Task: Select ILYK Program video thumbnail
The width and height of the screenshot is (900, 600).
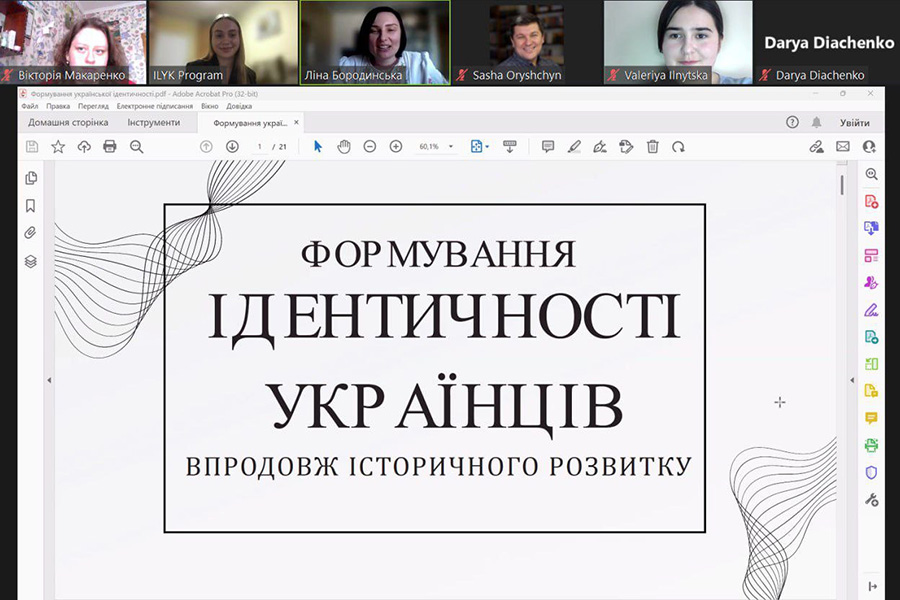Action: tap(223, 42)
